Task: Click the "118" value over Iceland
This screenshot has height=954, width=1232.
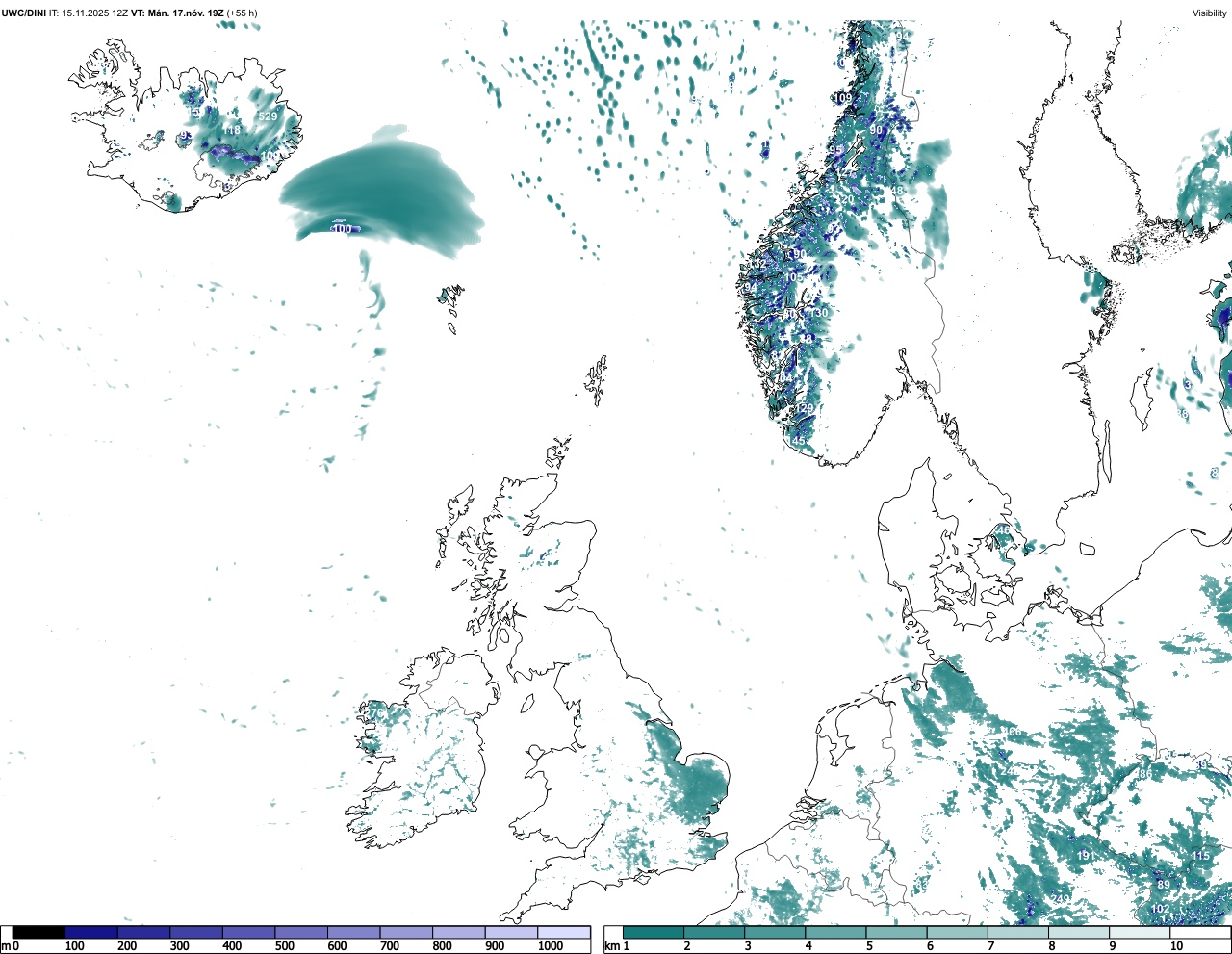Action: 231,131
